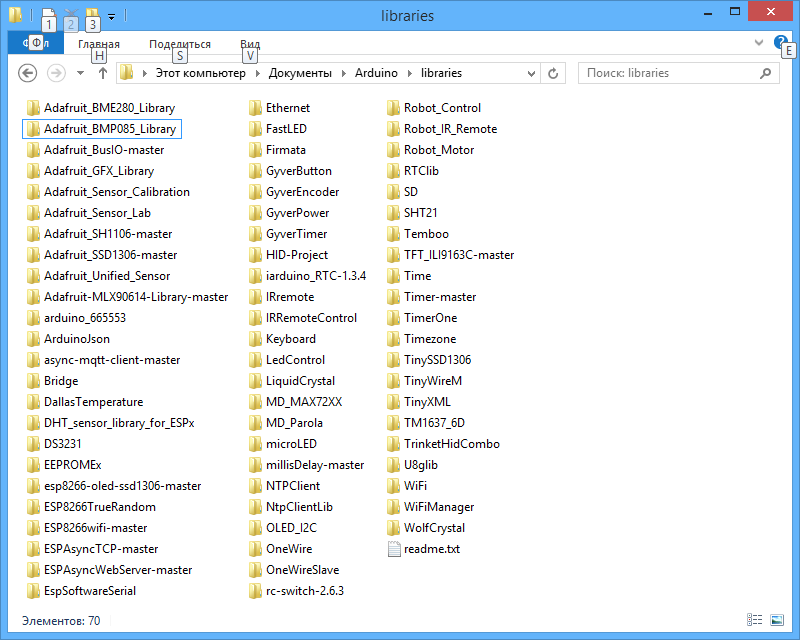Select the Adafruit_GFX_Library folder
This screenshot has width=800, height=640.
click(99, 171)
